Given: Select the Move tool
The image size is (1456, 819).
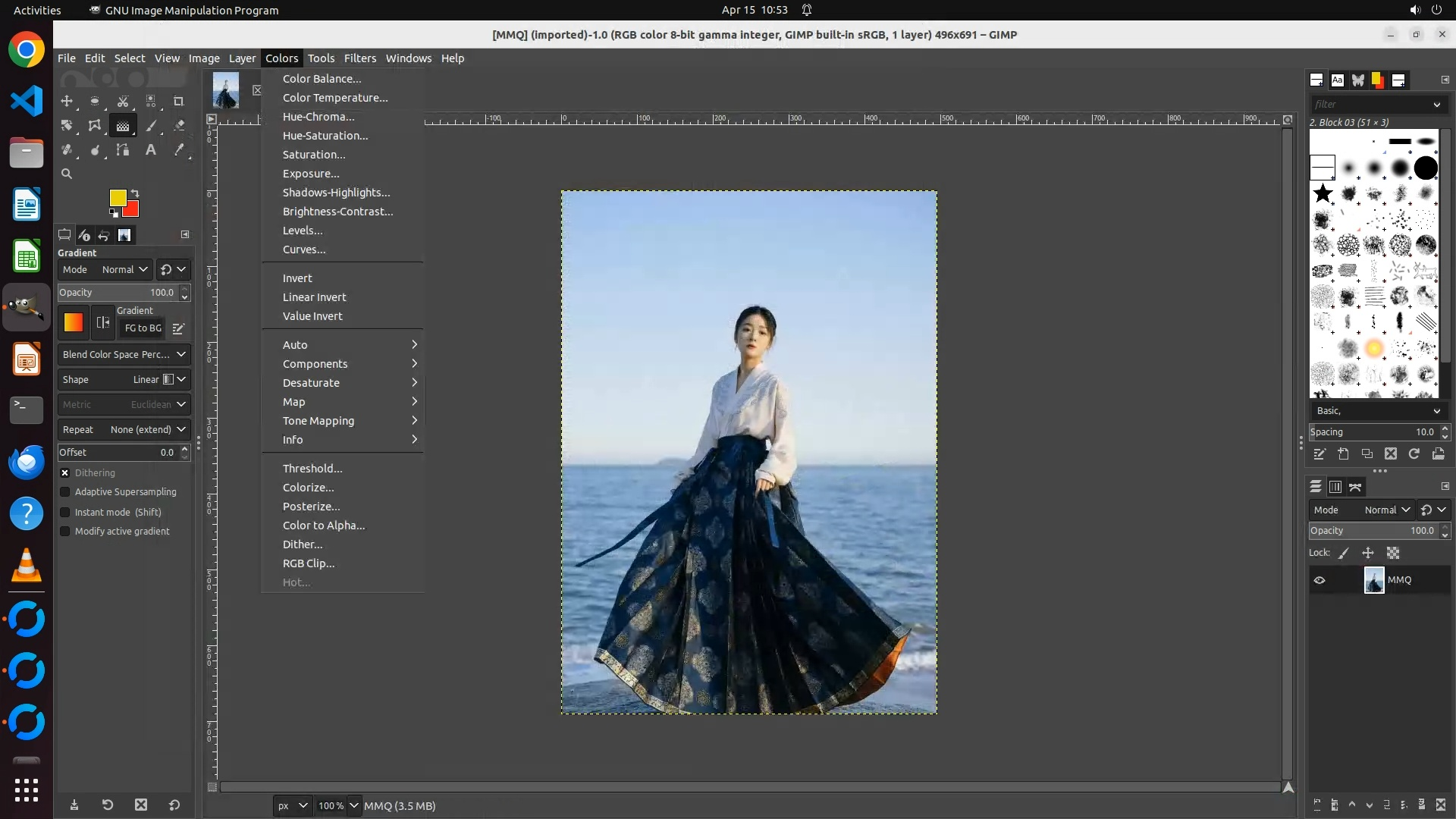Looking at the screenshot, I should click(x=67, y=101).
